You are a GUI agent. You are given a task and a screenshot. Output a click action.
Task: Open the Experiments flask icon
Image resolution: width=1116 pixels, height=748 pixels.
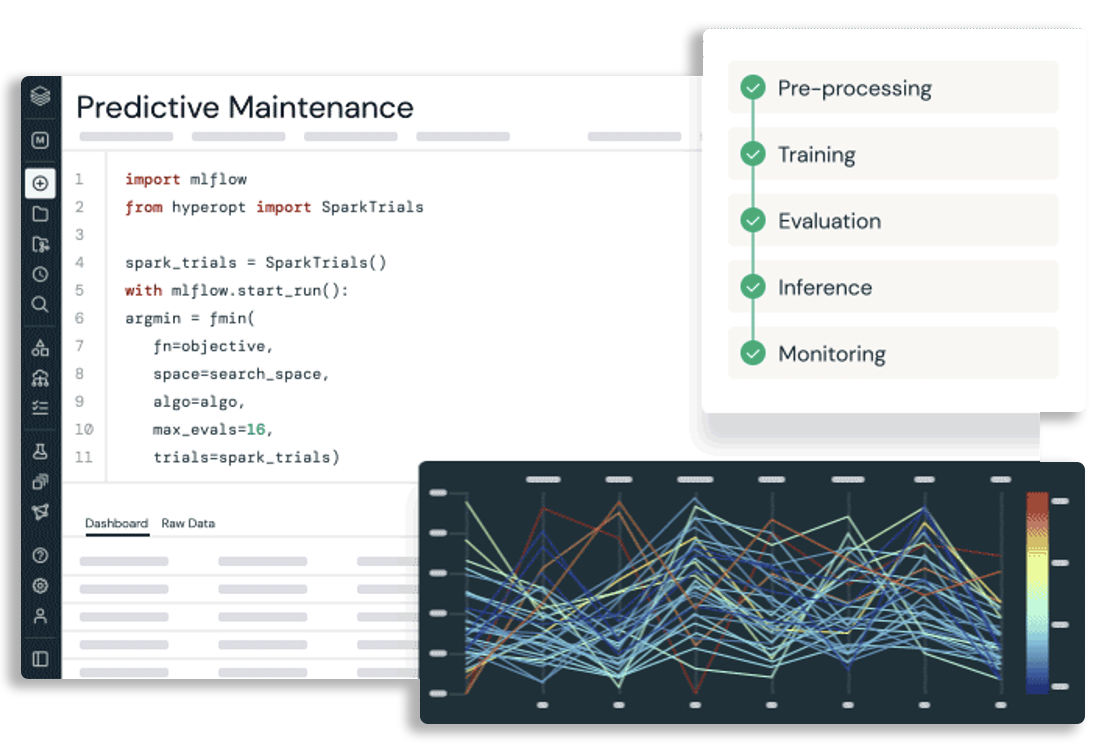(41, 451)
